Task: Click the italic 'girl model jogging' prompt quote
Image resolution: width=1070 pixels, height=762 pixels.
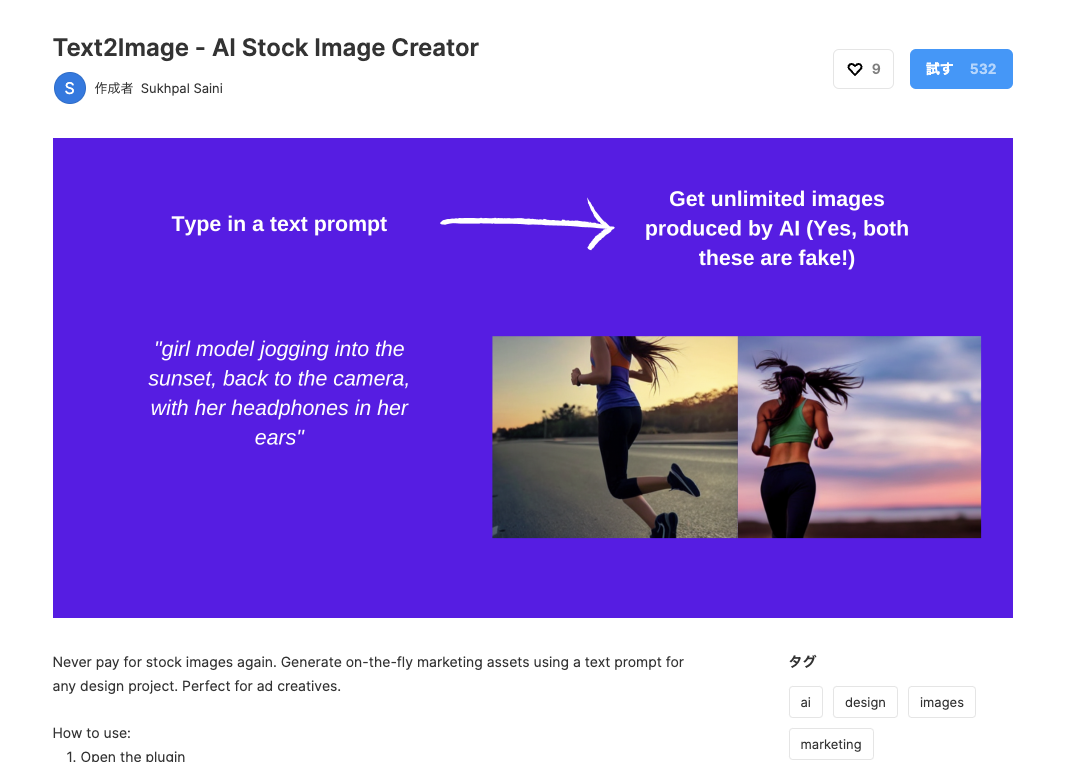Action: (x=279, y=393)
